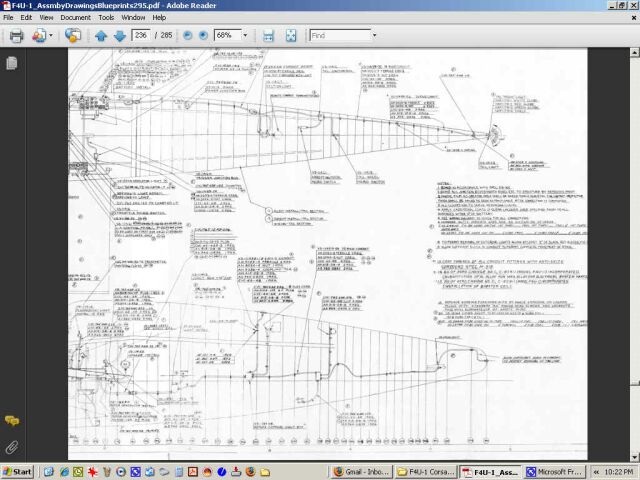Viewport: 640px width, 480px height.
Task: Open the Attachments paperclip panel
Action: 12,447
